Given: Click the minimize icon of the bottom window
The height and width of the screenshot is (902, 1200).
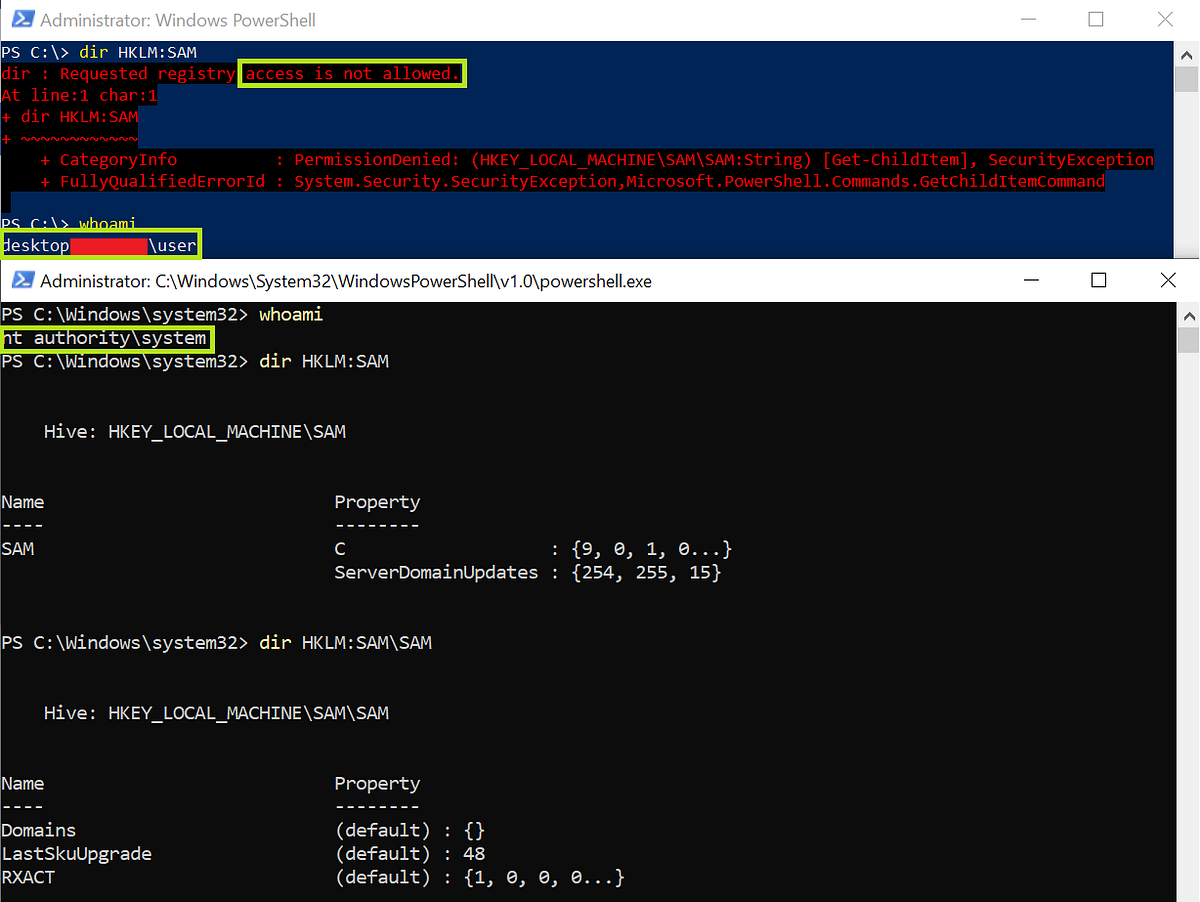Looking at the screenshot, I should (x=1031, y=281).
